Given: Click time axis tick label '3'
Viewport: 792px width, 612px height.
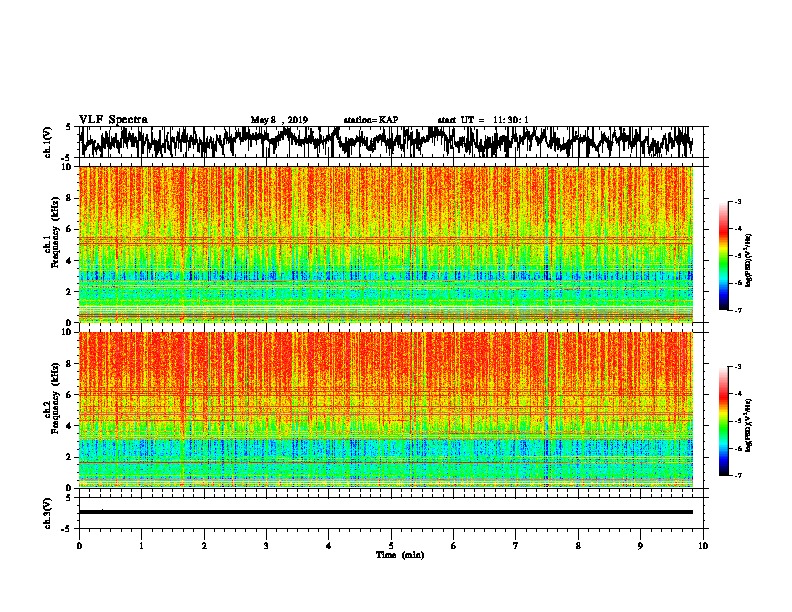Looking at the screenshot, I should [266, 545].
